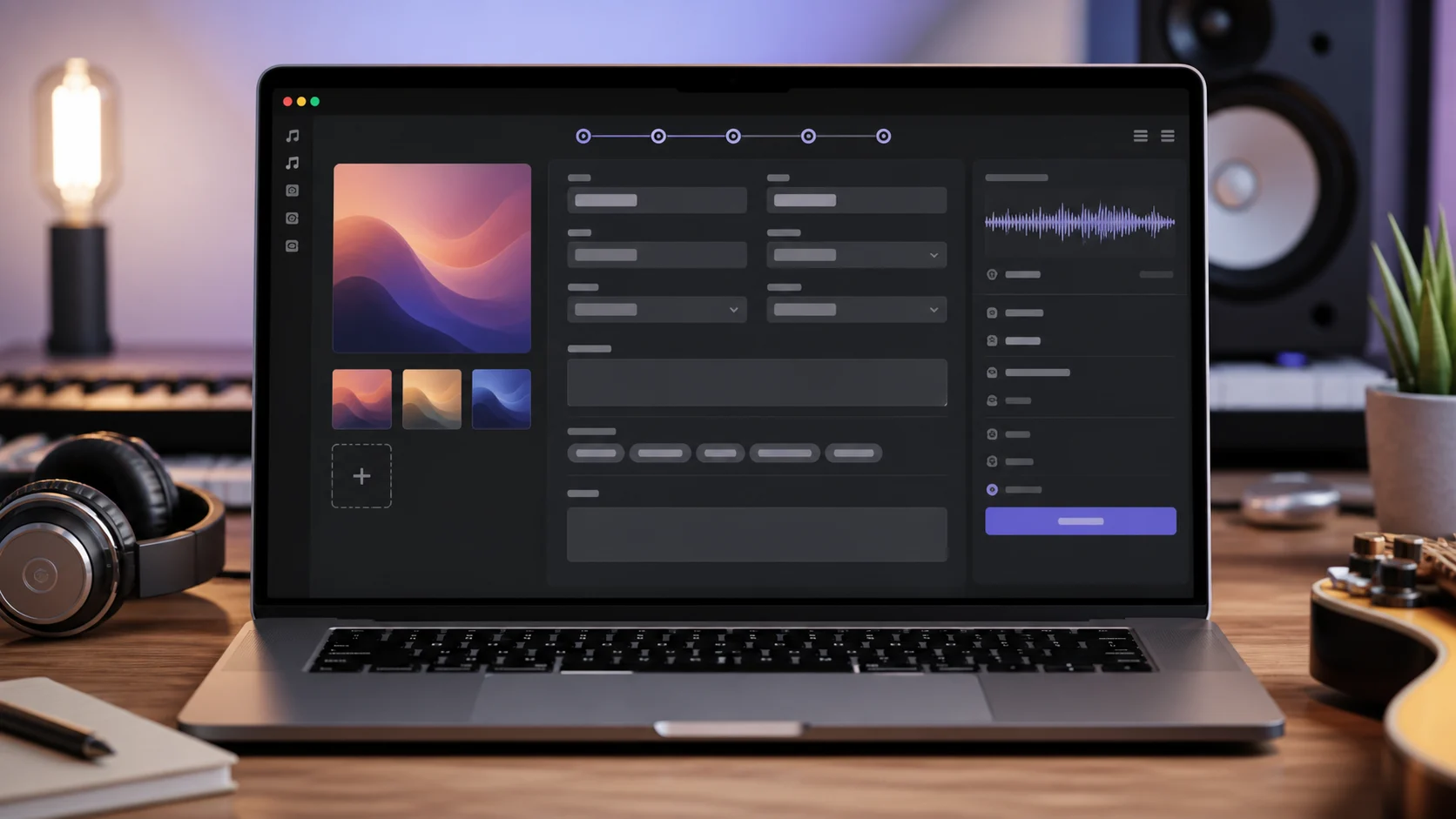Image resolution: width=1456 pixels, height=819 pixels.
Task: Go to the last step circle in stepper
Action: click(883, 136)
